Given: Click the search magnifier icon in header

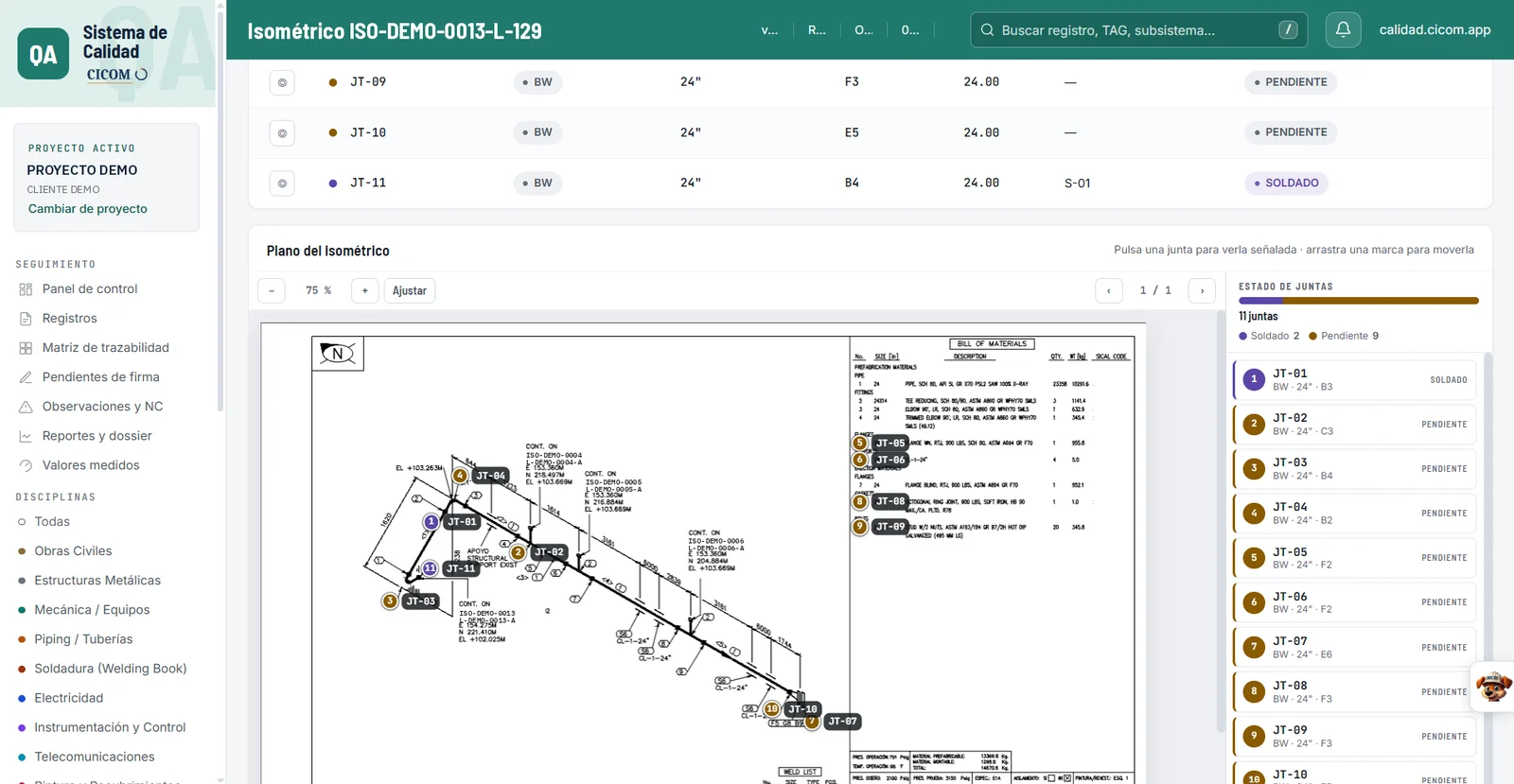Looking at the screenshot, I should [987, 30].
